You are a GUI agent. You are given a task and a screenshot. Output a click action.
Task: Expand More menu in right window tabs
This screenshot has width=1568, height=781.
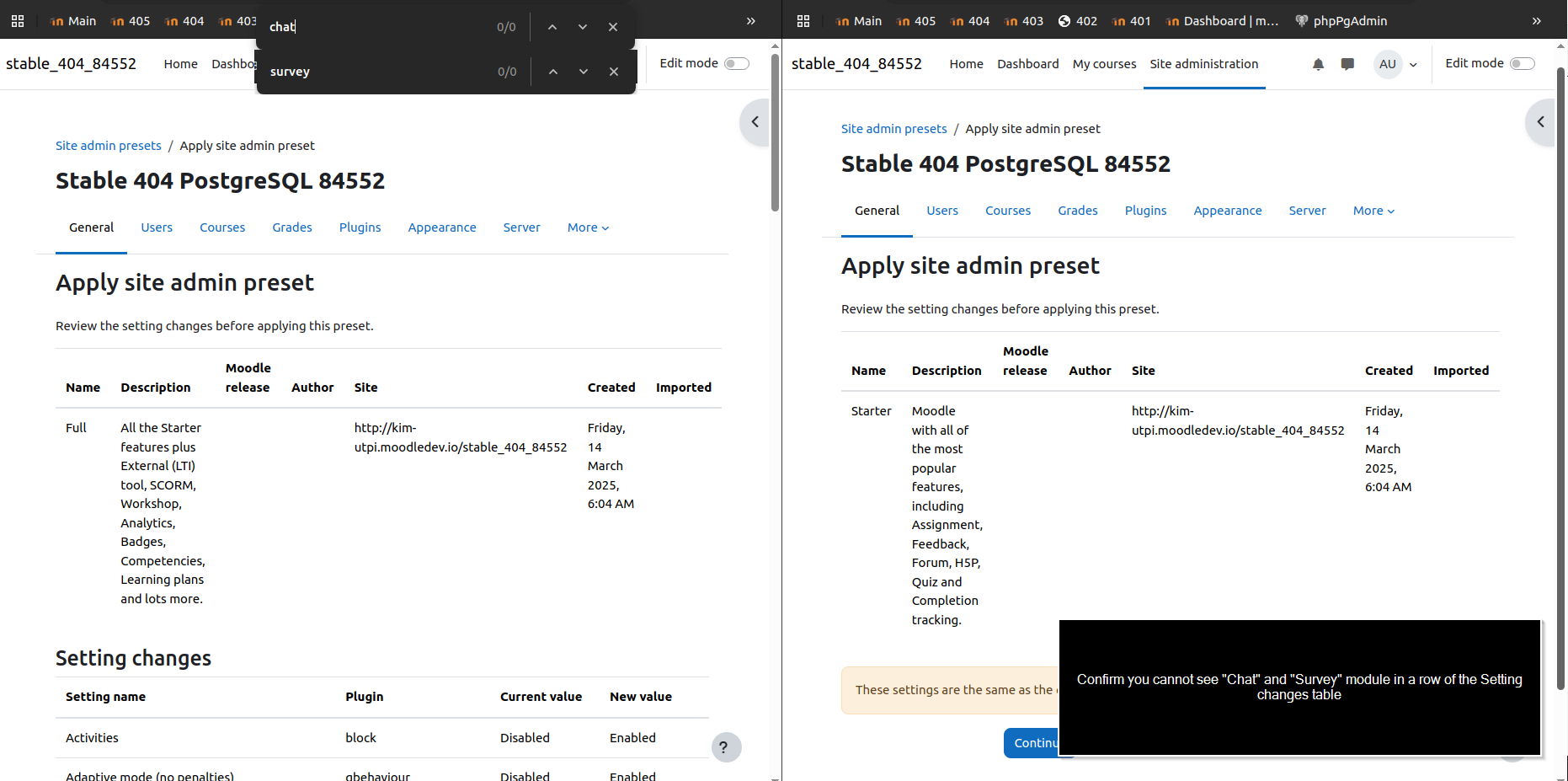click(1373, 211)
